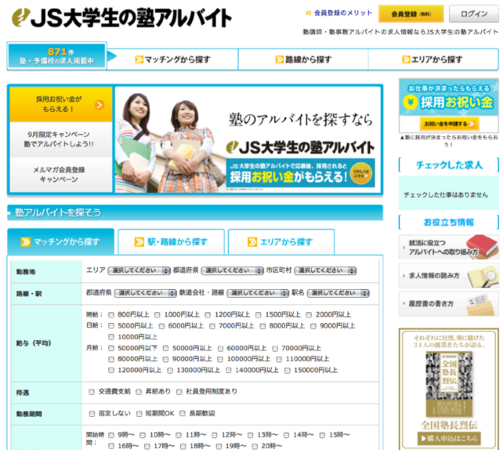Check 時給 2000円以上 checkbox
This screenshot has height=450, width=503.
[309, 315]
